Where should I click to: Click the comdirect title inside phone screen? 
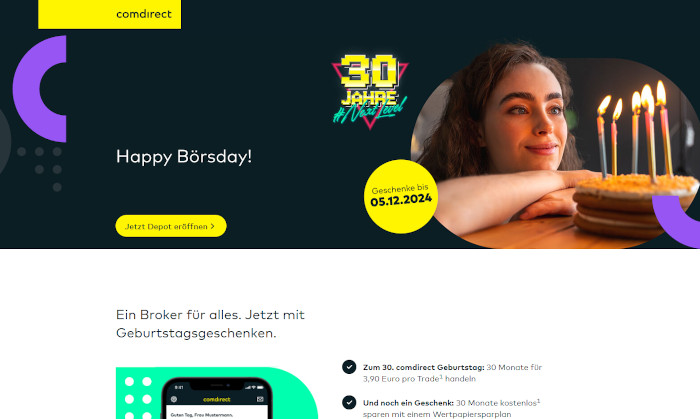click(x=217, y=399)
